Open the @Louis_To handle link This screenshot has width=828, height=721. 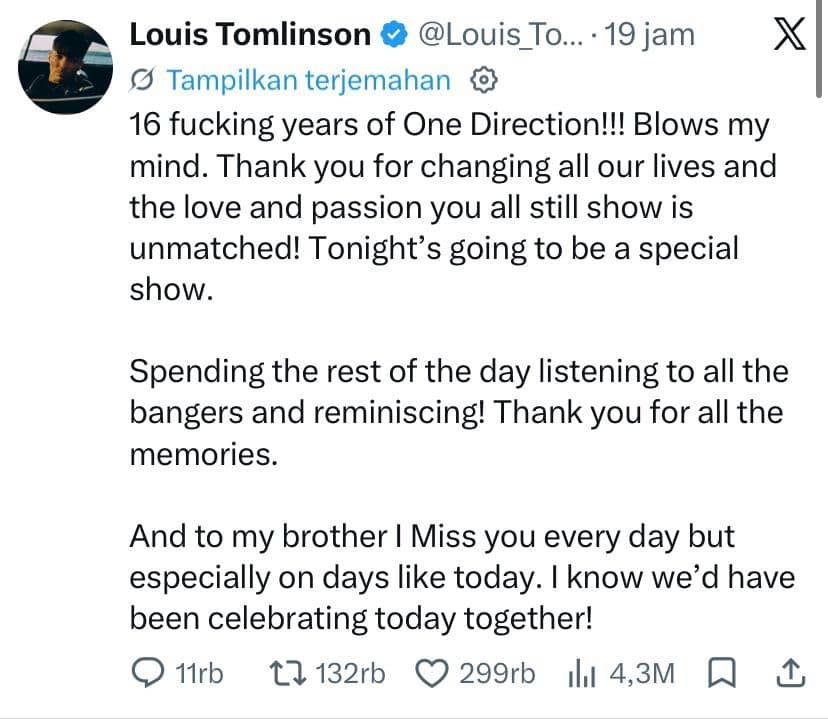click(501, 35)
